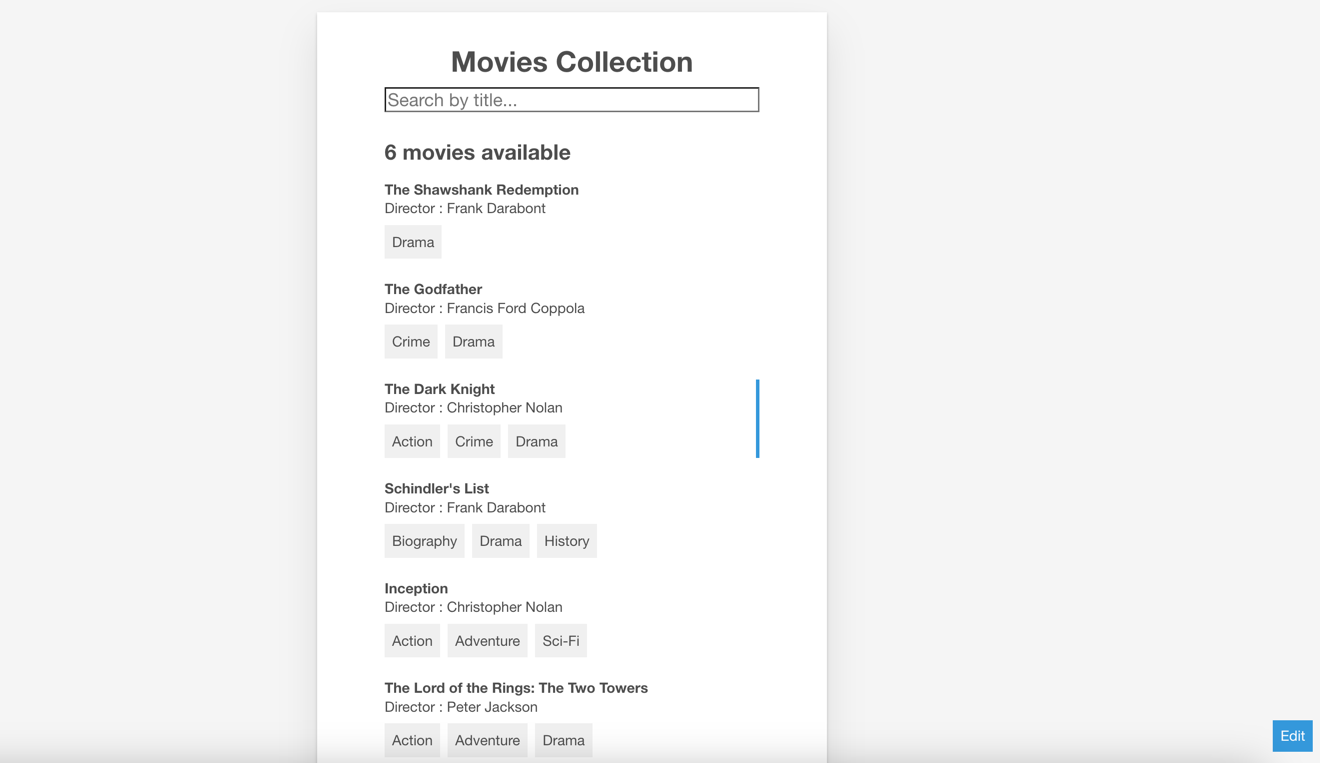Image resolution: width=1320 pixels, height=763 pixels.
Task: Click Director : Frank Darabont under Schindler's List
Action: pyautogui.click(x=465, y=508)
